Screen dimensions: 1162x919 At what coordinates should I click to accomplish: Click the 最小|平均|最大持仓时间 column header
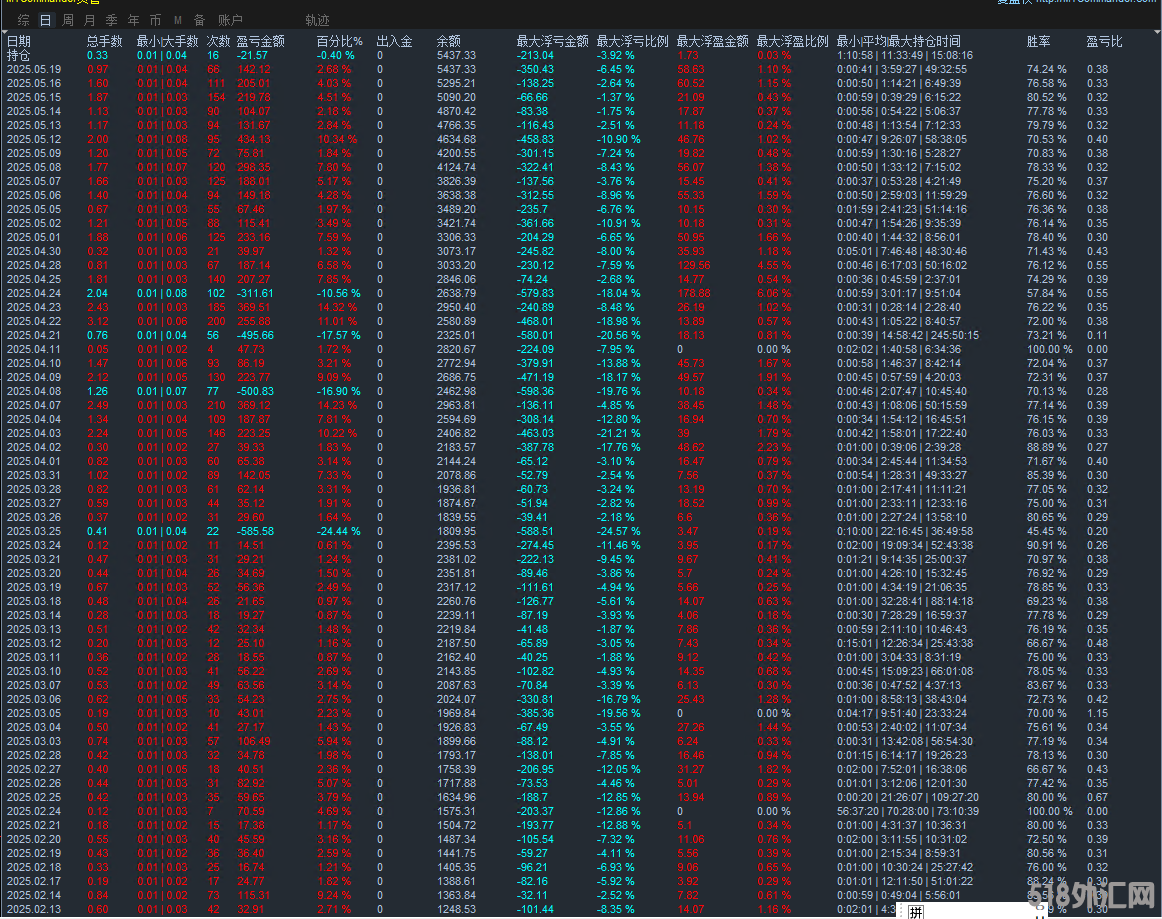898,42
